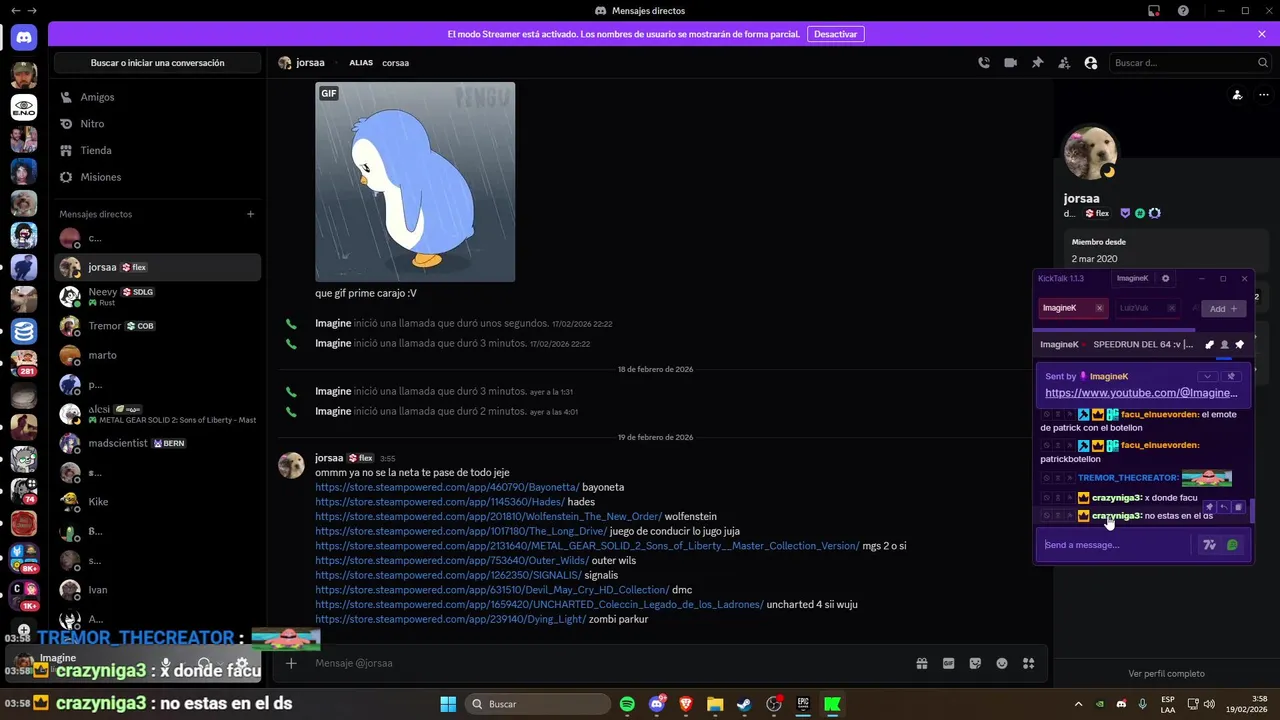
Task: Open the Tienda shop
Action: 157,150
